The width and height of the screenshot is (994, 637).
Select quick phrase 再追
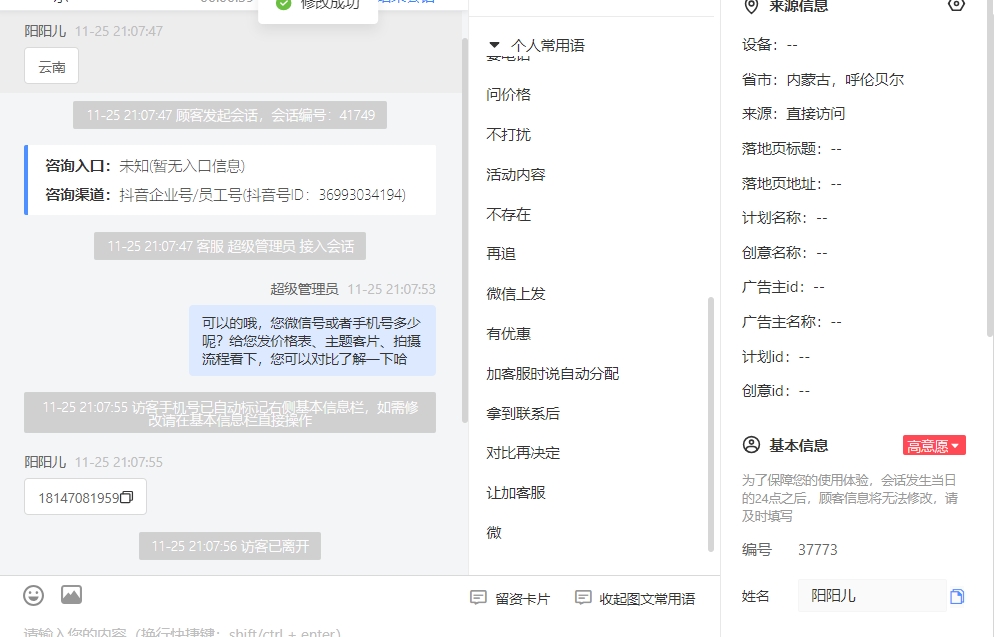[501, 254]
